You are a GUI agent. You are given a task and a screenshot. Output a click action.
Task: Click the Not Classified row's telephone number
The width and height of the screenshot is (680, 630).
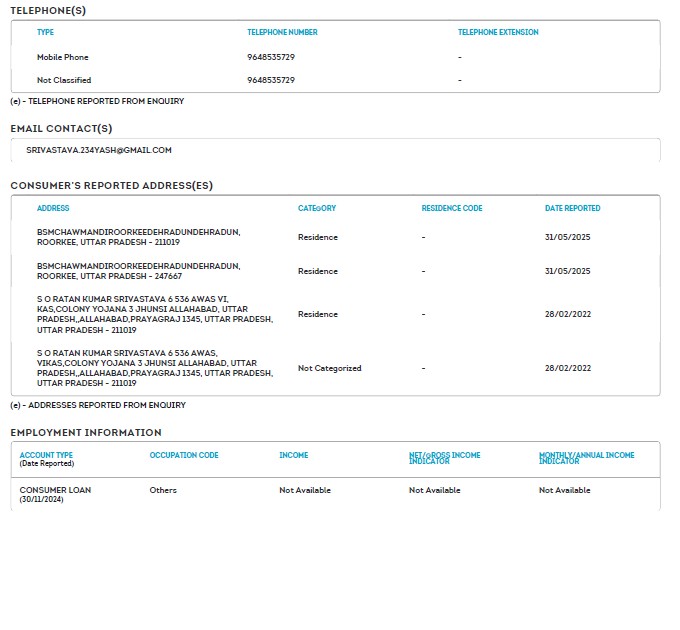pos(271,80)
